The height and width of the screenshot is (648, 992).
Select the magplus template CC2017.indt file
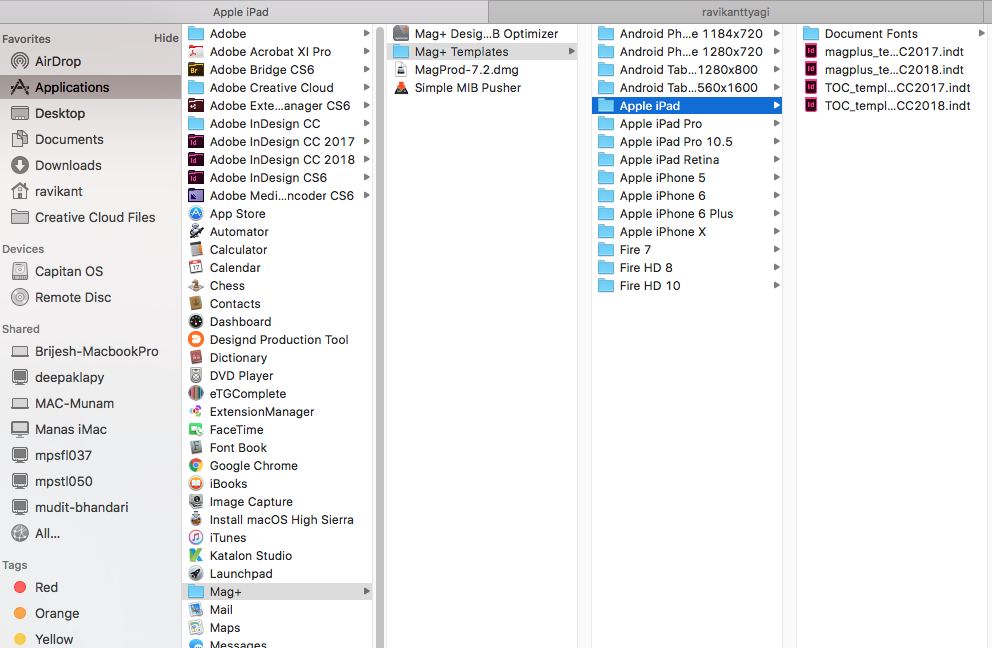click(893, 52)
